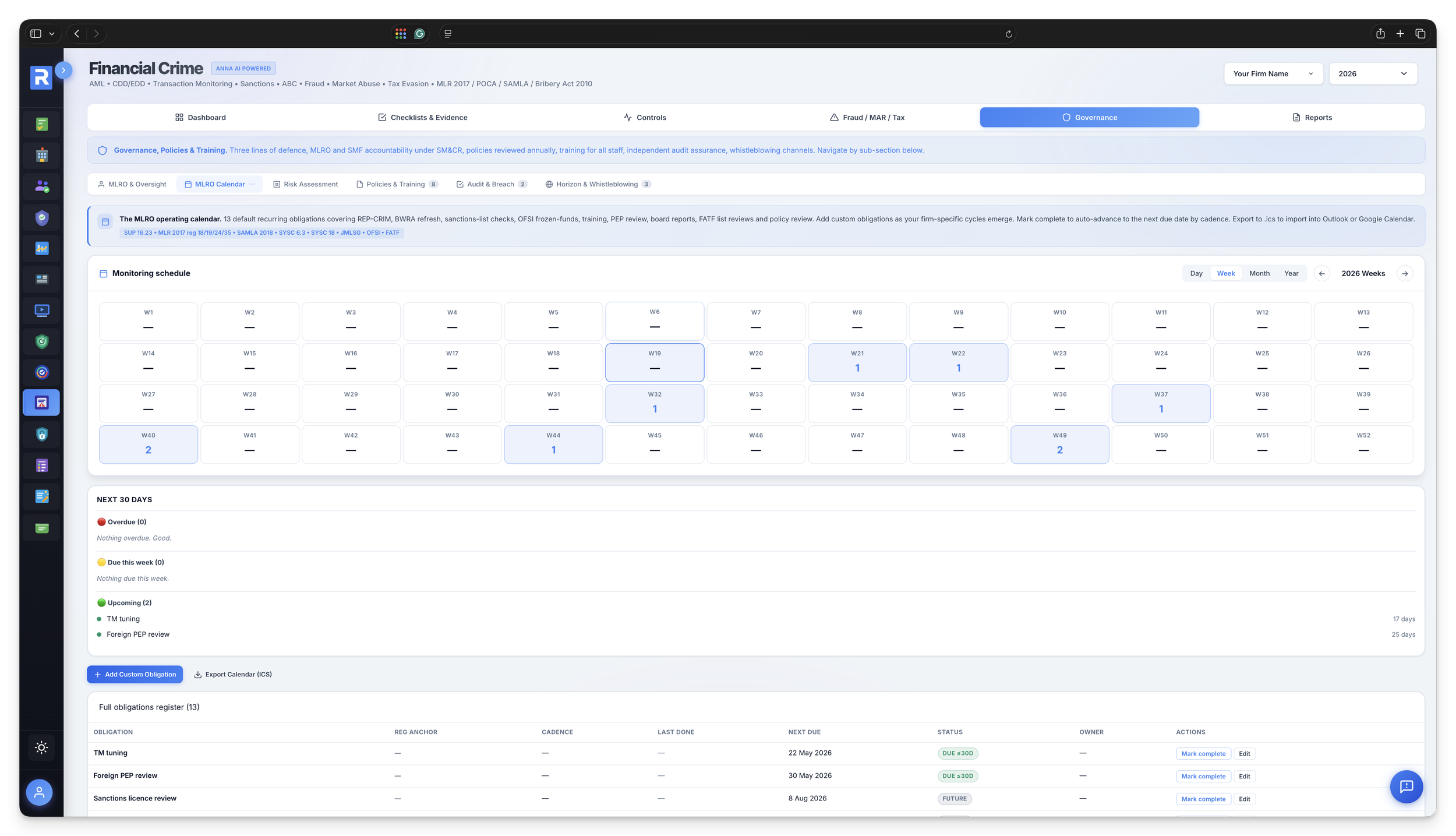
Task: Select week W21 calendar cell
Action: [857, 362]
